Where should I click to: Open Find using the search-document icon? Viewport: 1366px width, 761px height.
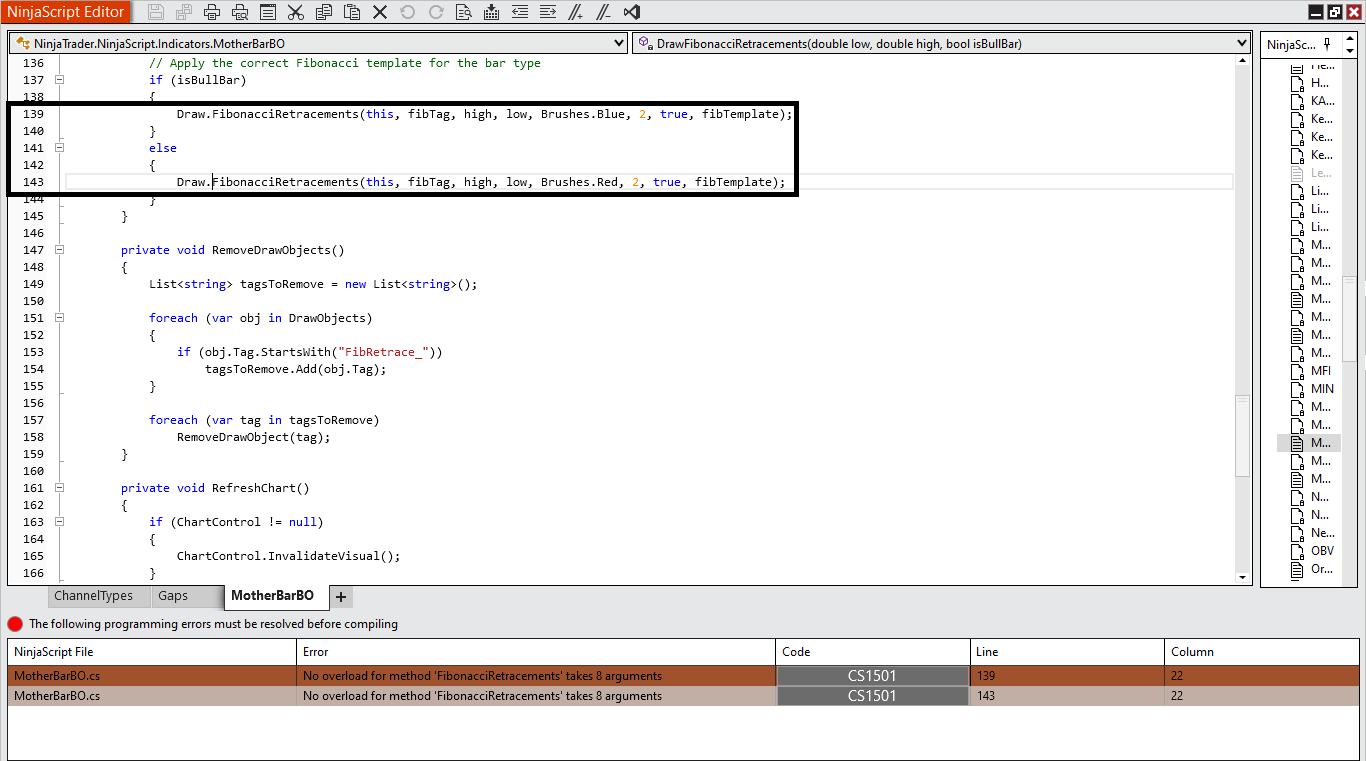[x=463, y=12]
